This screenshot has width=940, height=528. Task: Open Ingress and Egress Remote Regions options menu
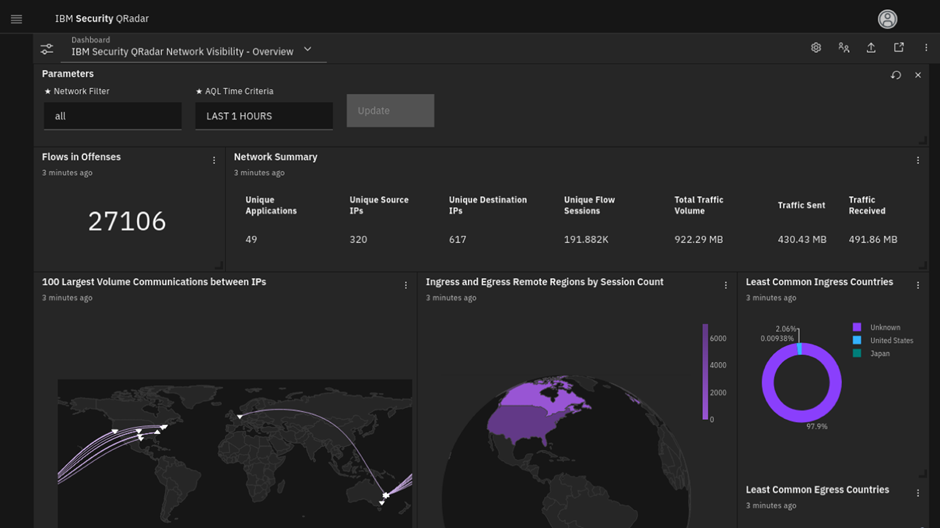pos(725,285)
